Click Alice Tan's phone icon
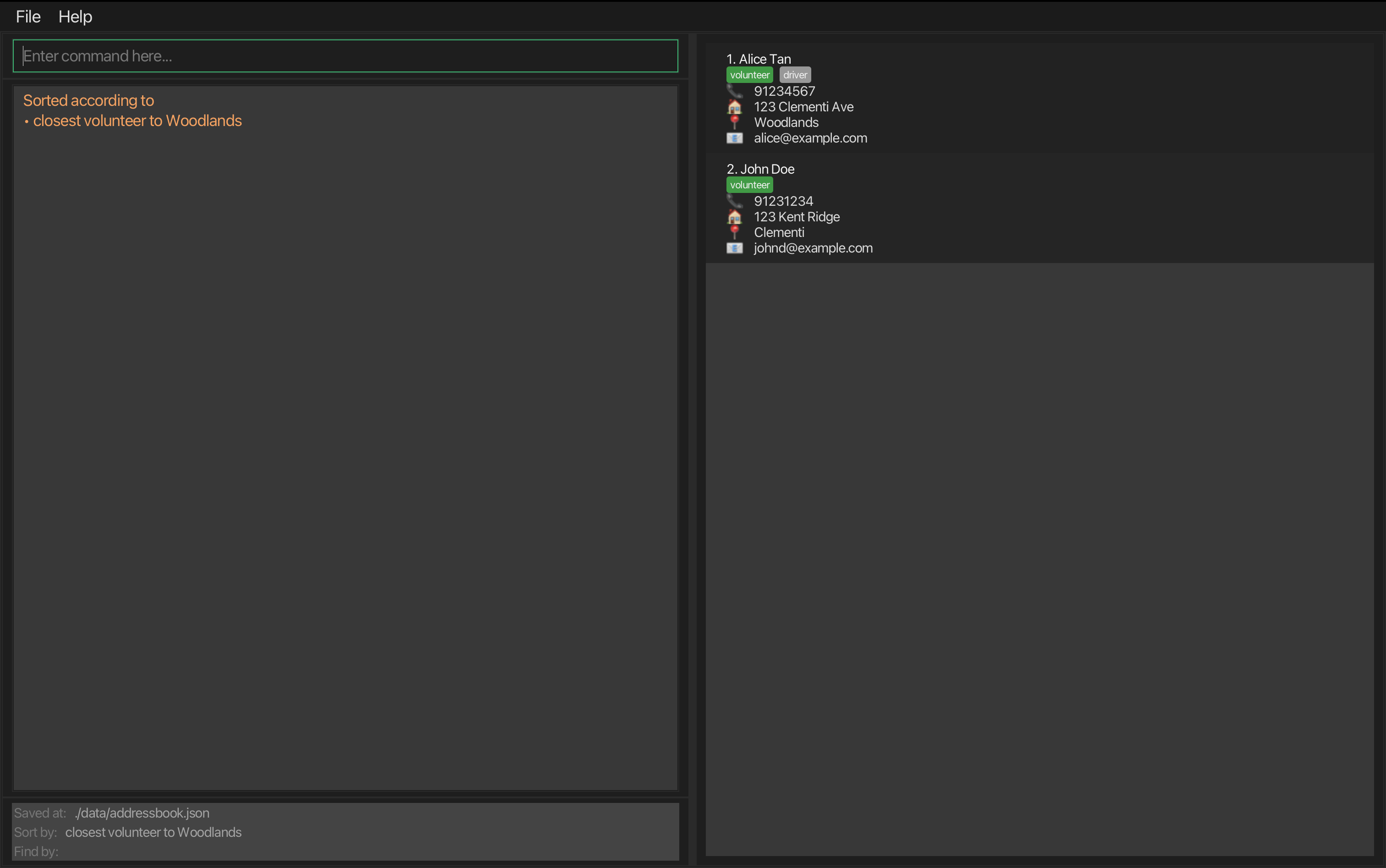Viewport: 1386px width, 868px height. coord(734,91)
